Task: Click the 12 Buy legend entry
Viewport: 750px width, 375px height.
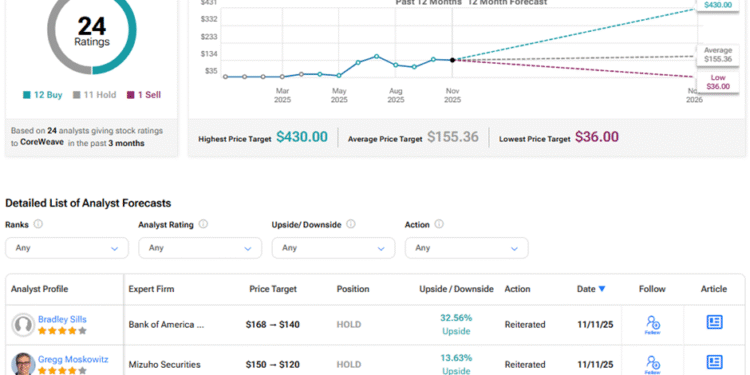Action: tap(43, 95)
